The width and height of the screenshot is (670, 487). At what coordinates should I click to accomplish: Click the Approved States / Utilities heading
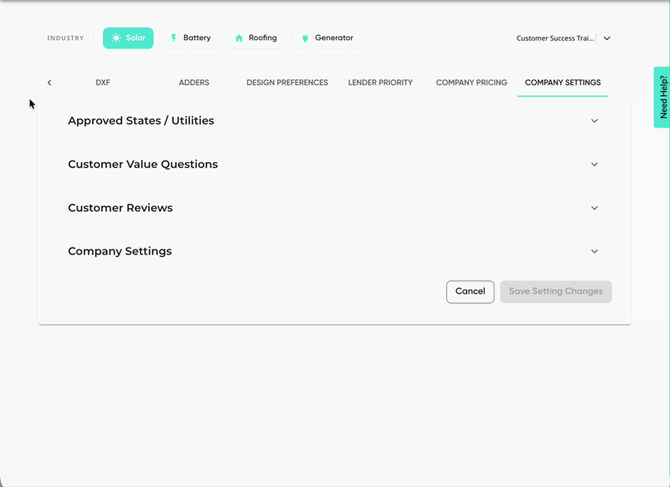(x=141, y=121)
